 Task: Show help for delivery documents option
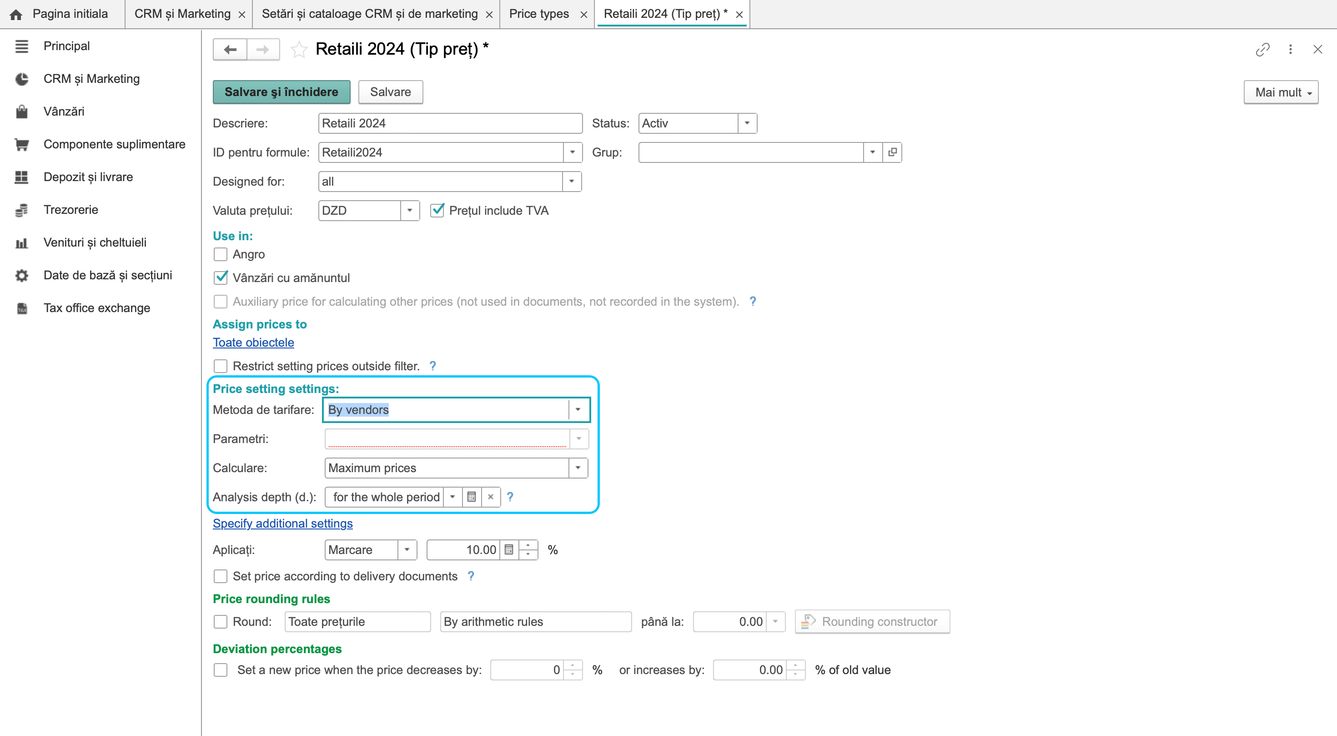(x=471, y=576)
